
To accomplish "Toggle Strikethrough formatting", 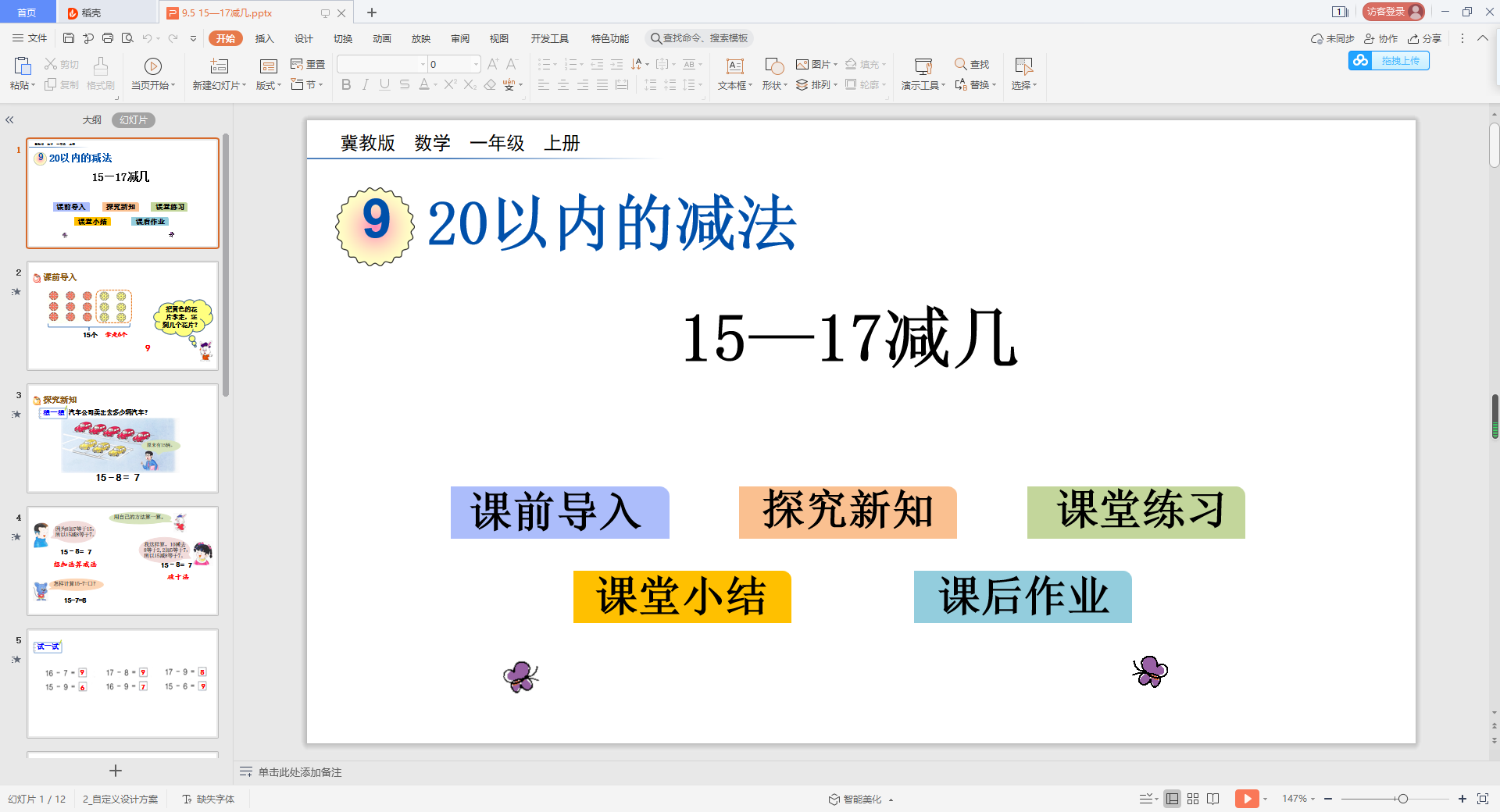I will 404,84.
